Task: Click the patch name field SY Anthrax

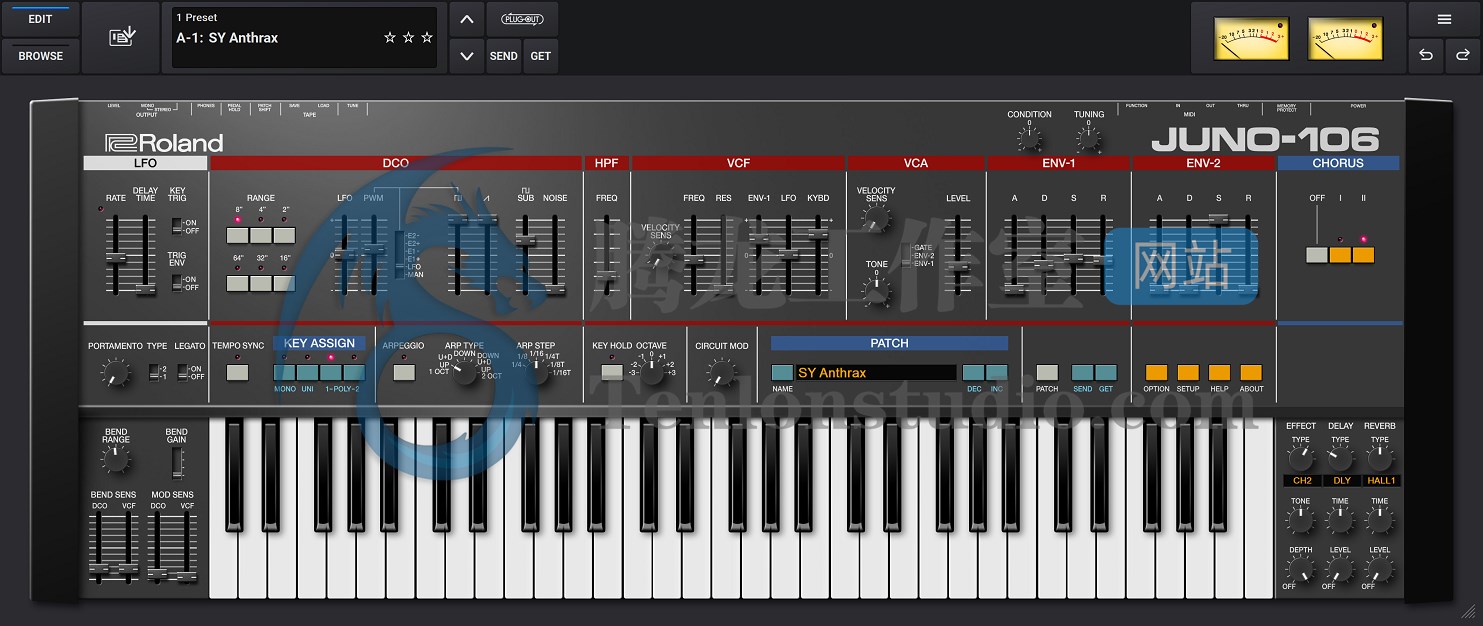Action: tap(876, 373)
